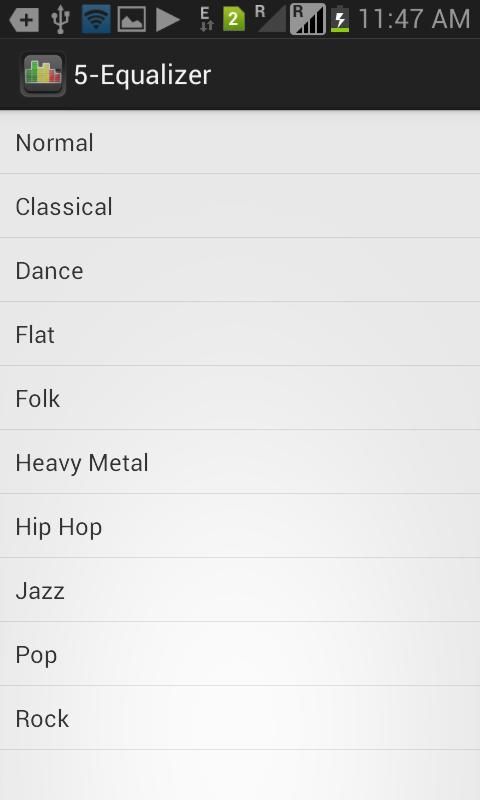Viewport: 480px width, 800px height.
Task: Tap the green SIM 2 icon
Action: coord(233,19)
